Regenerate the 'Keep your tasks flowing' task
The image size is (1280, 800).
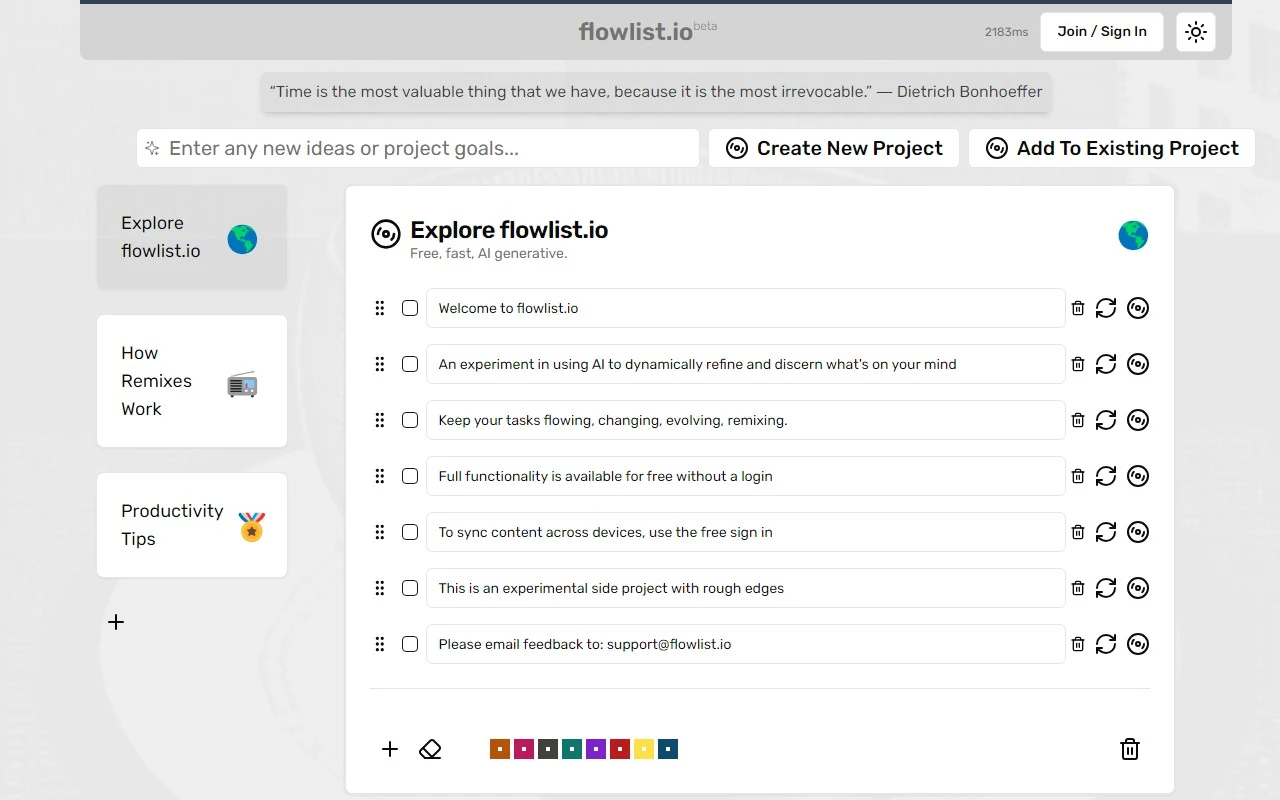[x=1106, y=420]
